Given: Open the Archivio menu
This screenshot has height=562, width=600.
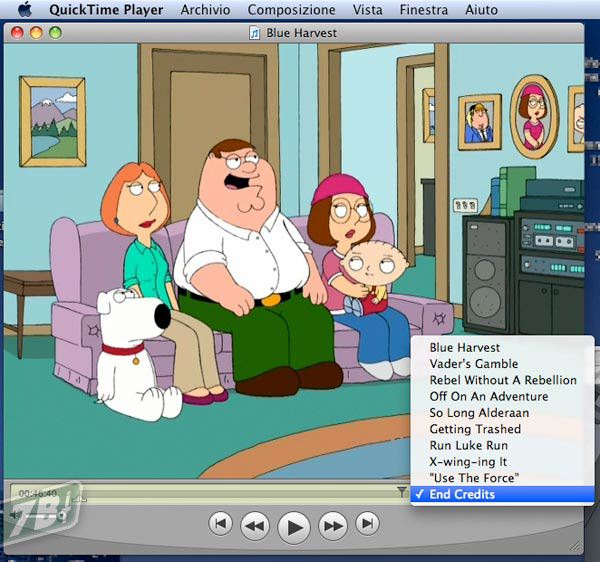Looking at the screenshot, I should 205,10.
